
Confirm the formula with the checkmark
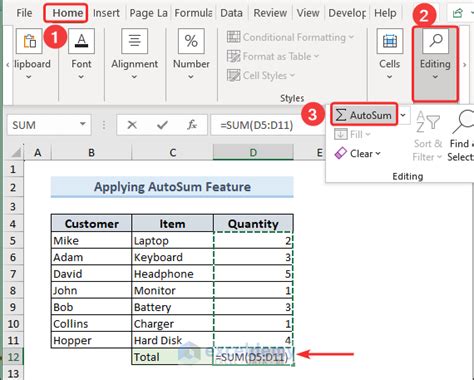tap(162, 125)
